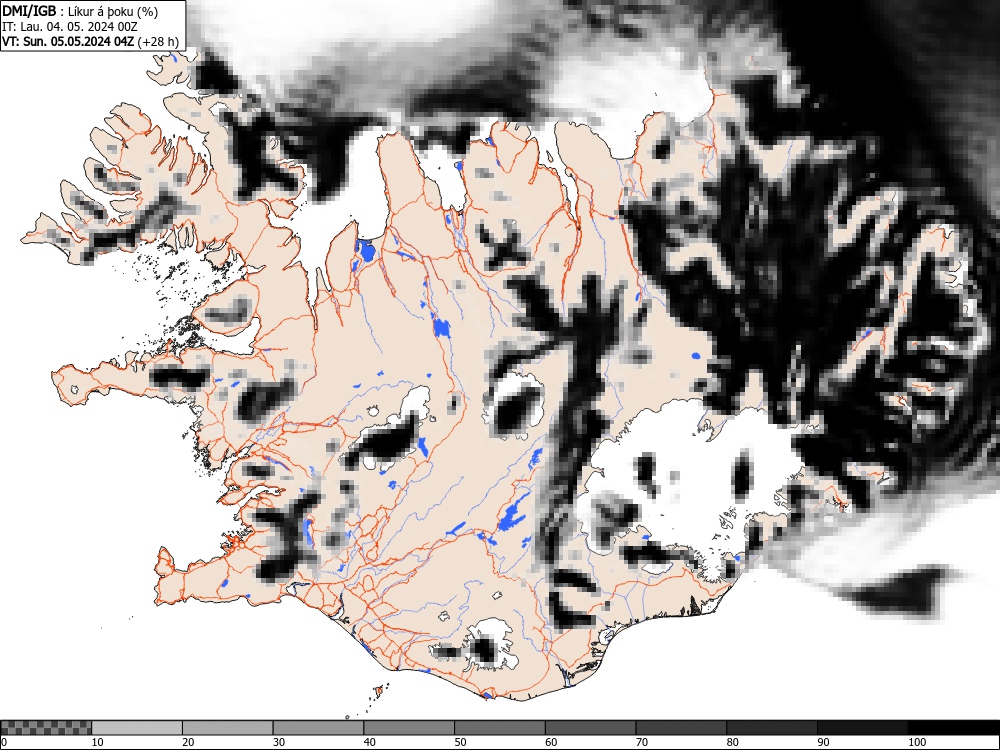Click the DMI/IGB title text
Viewport: 1000px width, 750px height.
(29, 11)
